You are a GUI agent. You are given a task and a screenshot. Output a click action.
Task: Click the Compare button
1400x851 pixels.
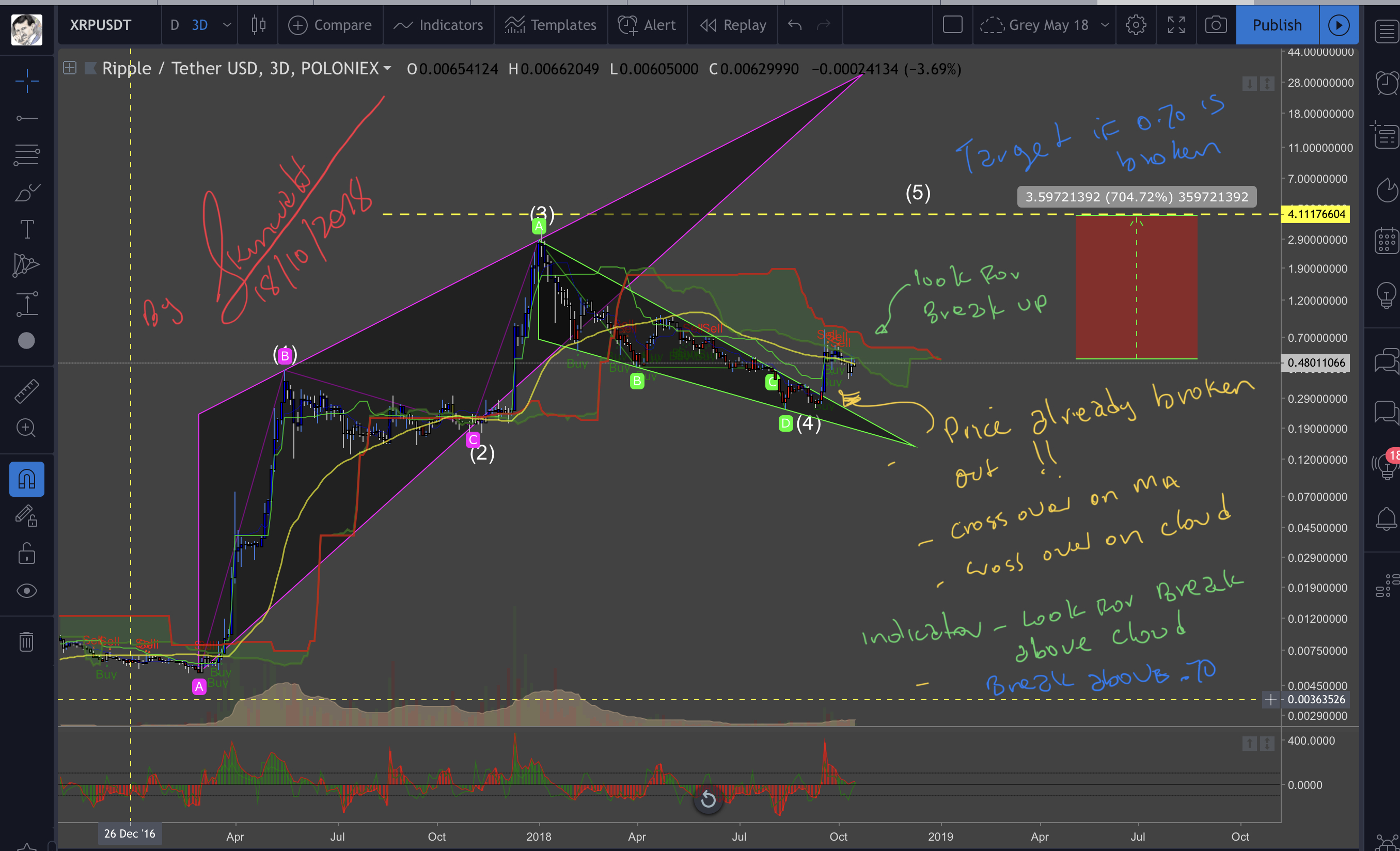(329, 25)
